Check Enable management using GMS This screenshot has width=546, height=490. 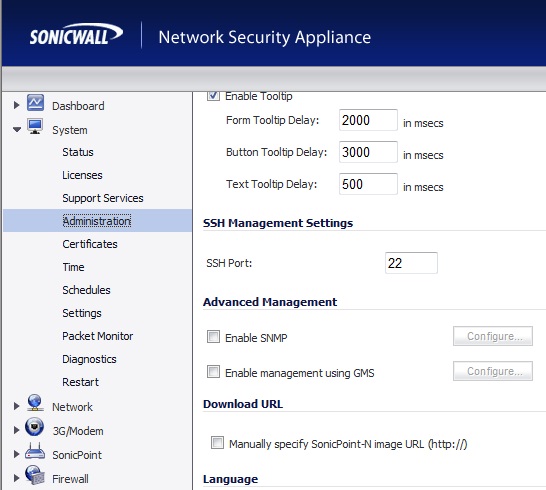(213, 372)
